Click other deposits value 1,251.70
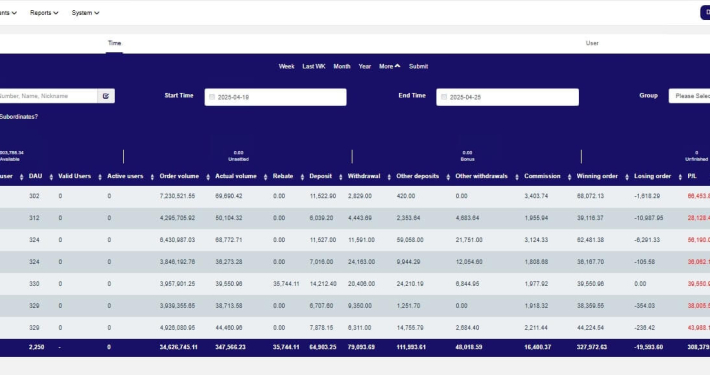710x375 pixels. click(x=408, y=306)
